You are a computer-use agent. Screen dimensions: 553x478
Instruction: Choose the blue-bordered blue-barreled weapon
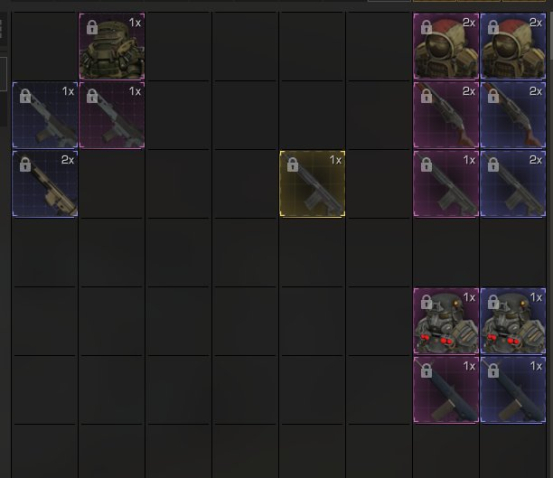click(513, 389)
